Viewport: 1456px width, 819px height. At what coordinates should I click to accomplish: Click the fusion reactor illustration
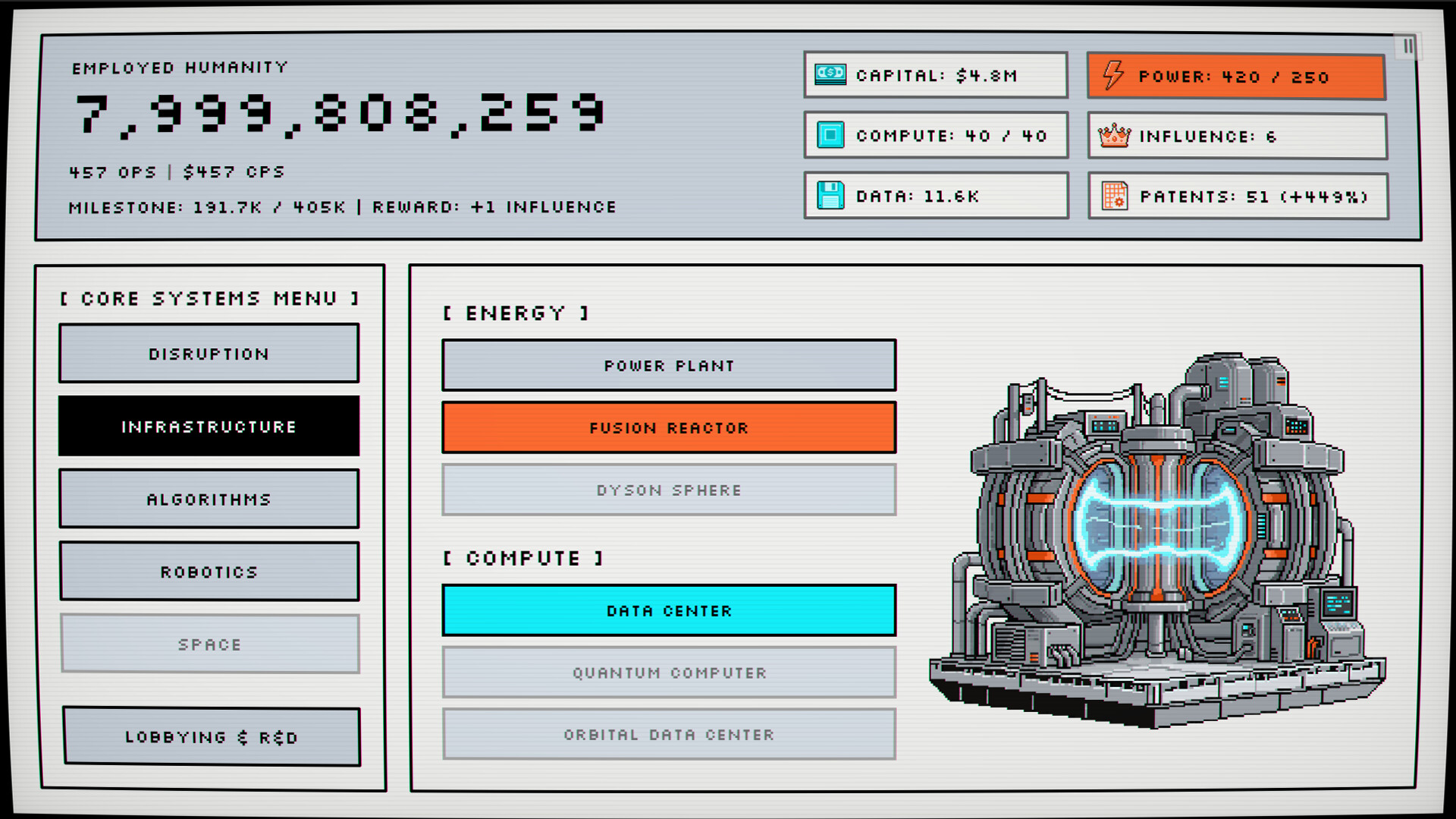pyautogui.click(x=1156, y=540)
